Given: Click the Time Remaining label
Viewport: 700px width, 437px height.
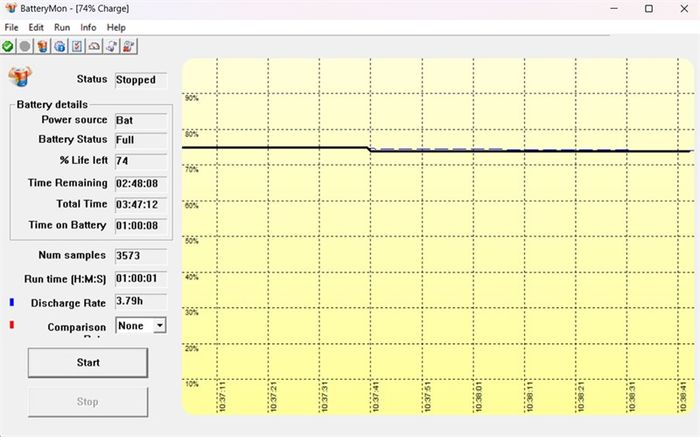Looking at the screenshot, I should pos(67,183).
